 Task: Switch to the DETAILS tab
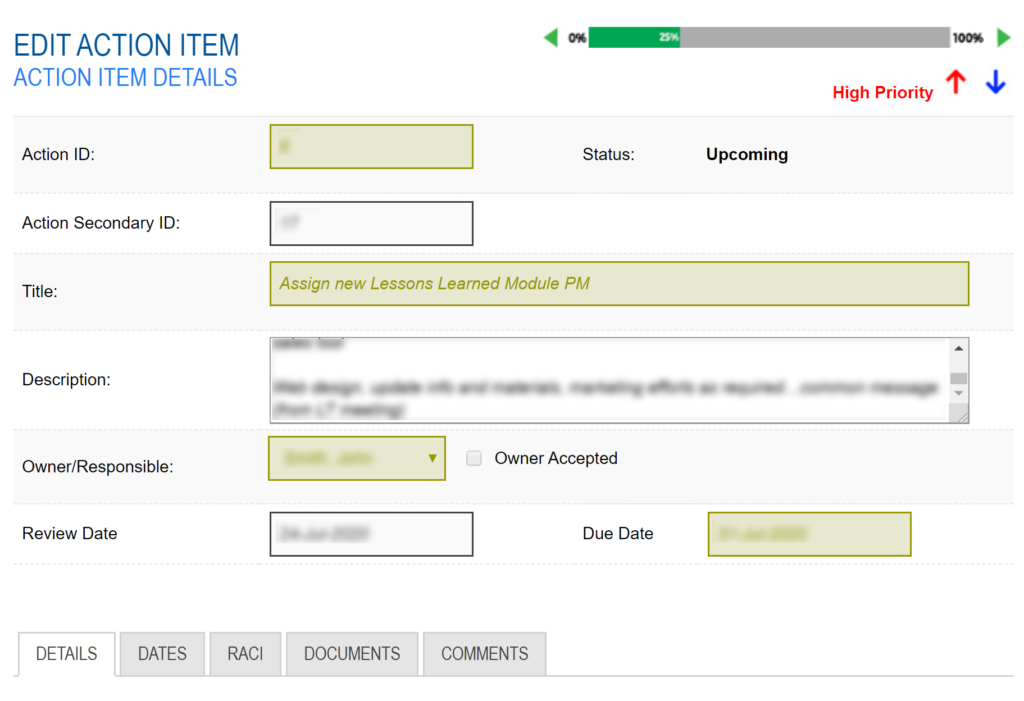66,654
